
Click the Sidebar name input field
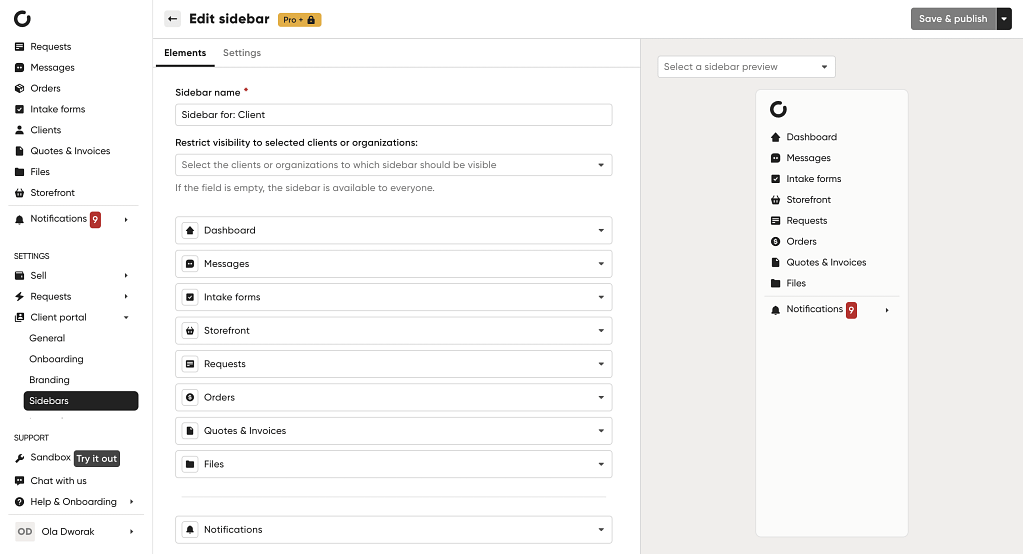pyautogui.click(x=393, y=115)
